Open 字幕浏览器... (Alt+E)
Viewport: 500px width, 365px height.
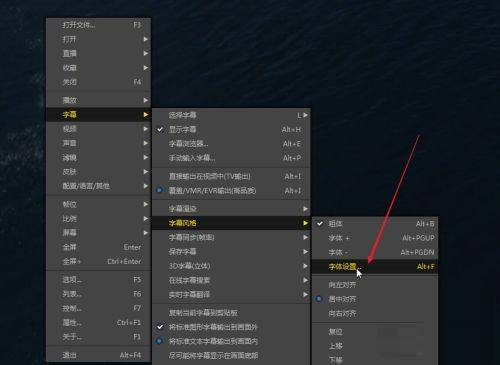231,144
